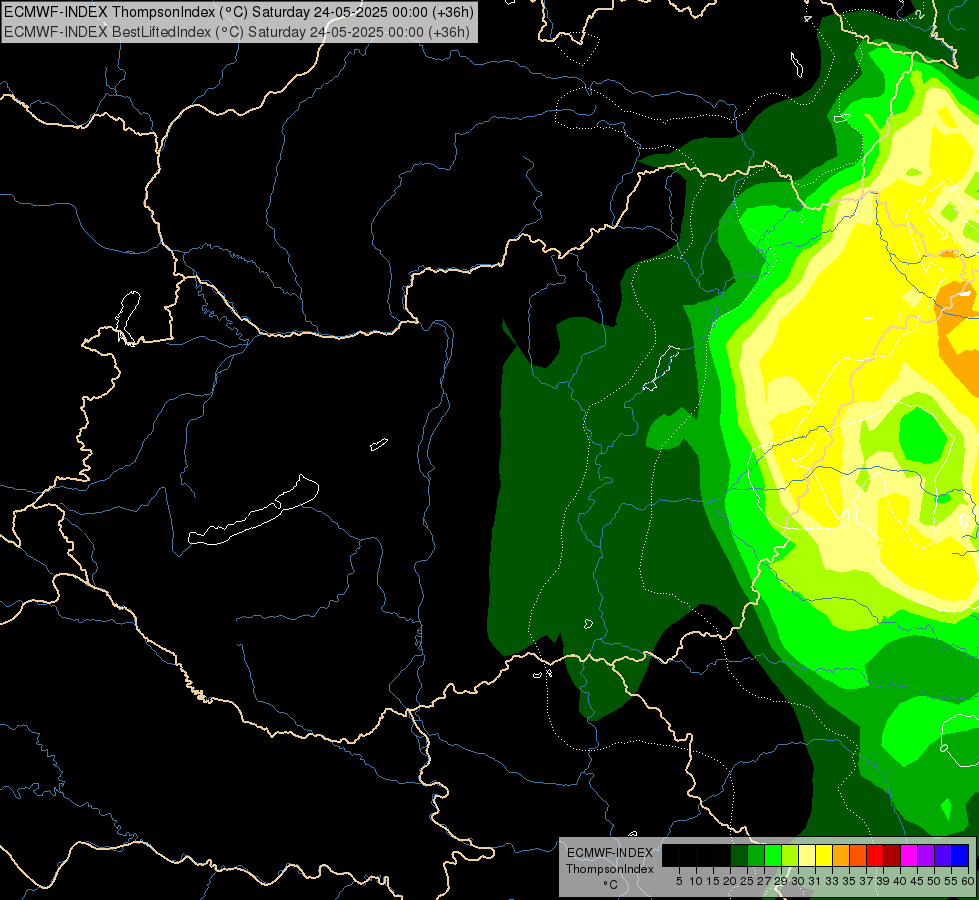979x900 pixels.
Task: Click the BestLiftedIndex title line
Action: point(237,32)
